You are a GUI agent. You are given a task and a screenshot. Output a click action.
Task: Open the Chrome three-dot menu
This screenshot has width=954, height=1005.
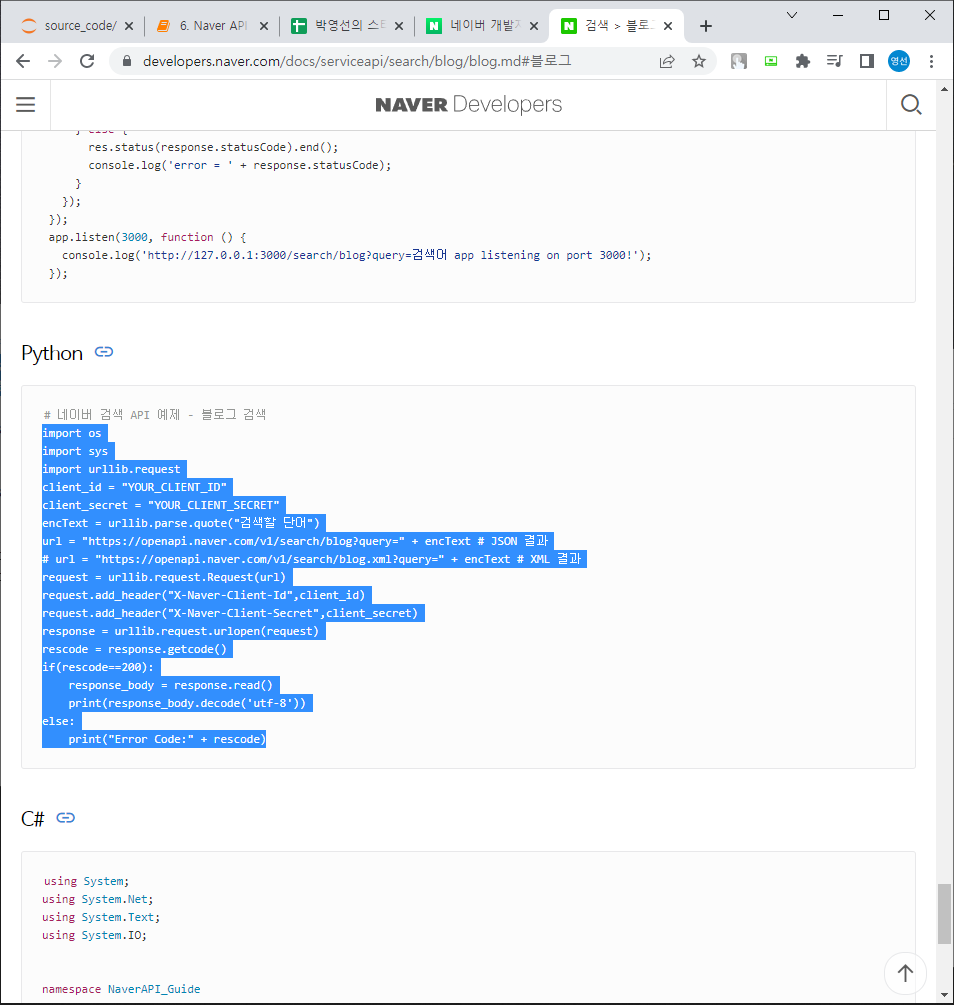[932, 61]
